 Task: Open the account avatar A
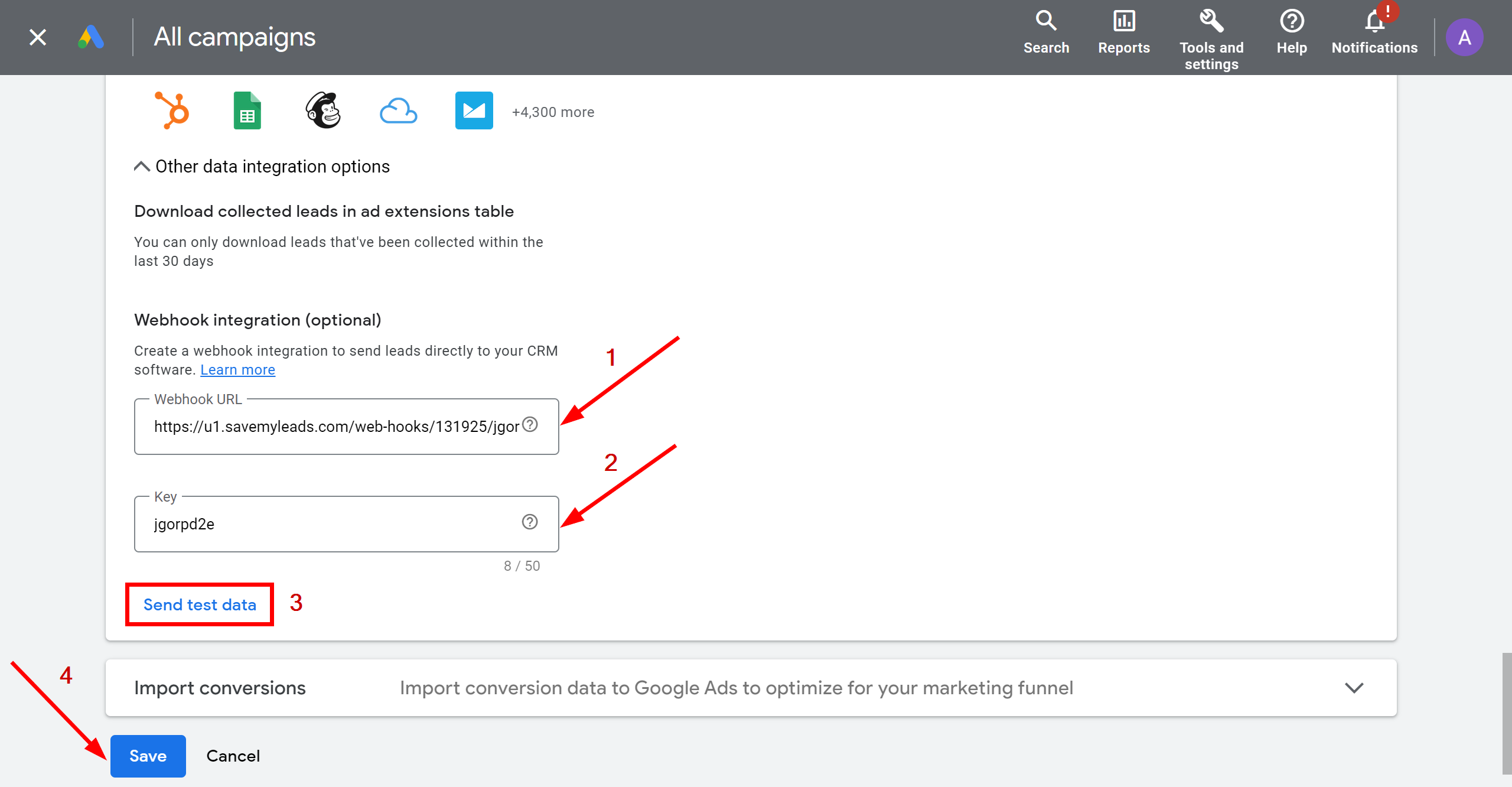pos(1464,37)
